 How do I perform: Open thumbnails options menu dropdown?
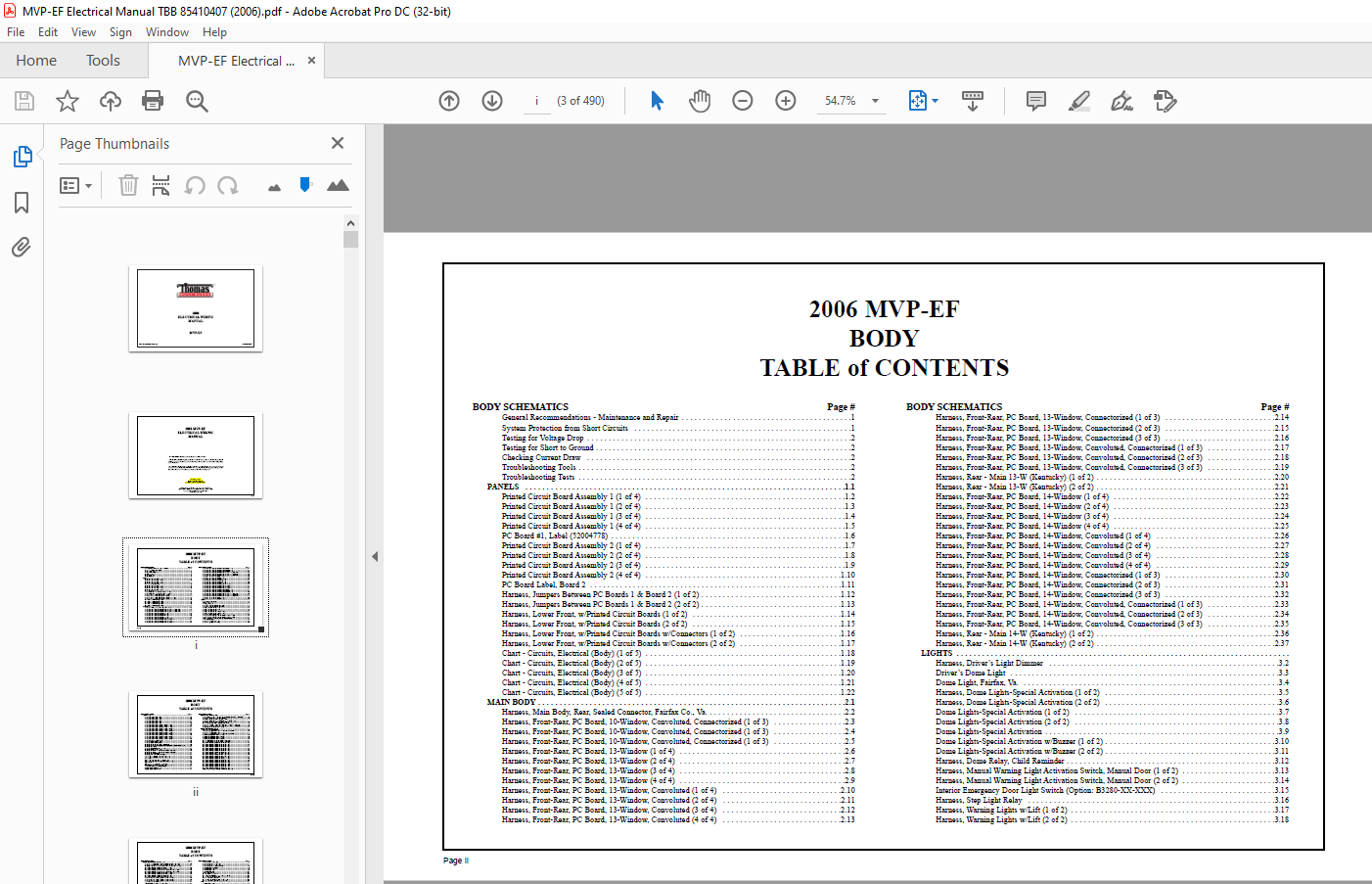[75, 185]
